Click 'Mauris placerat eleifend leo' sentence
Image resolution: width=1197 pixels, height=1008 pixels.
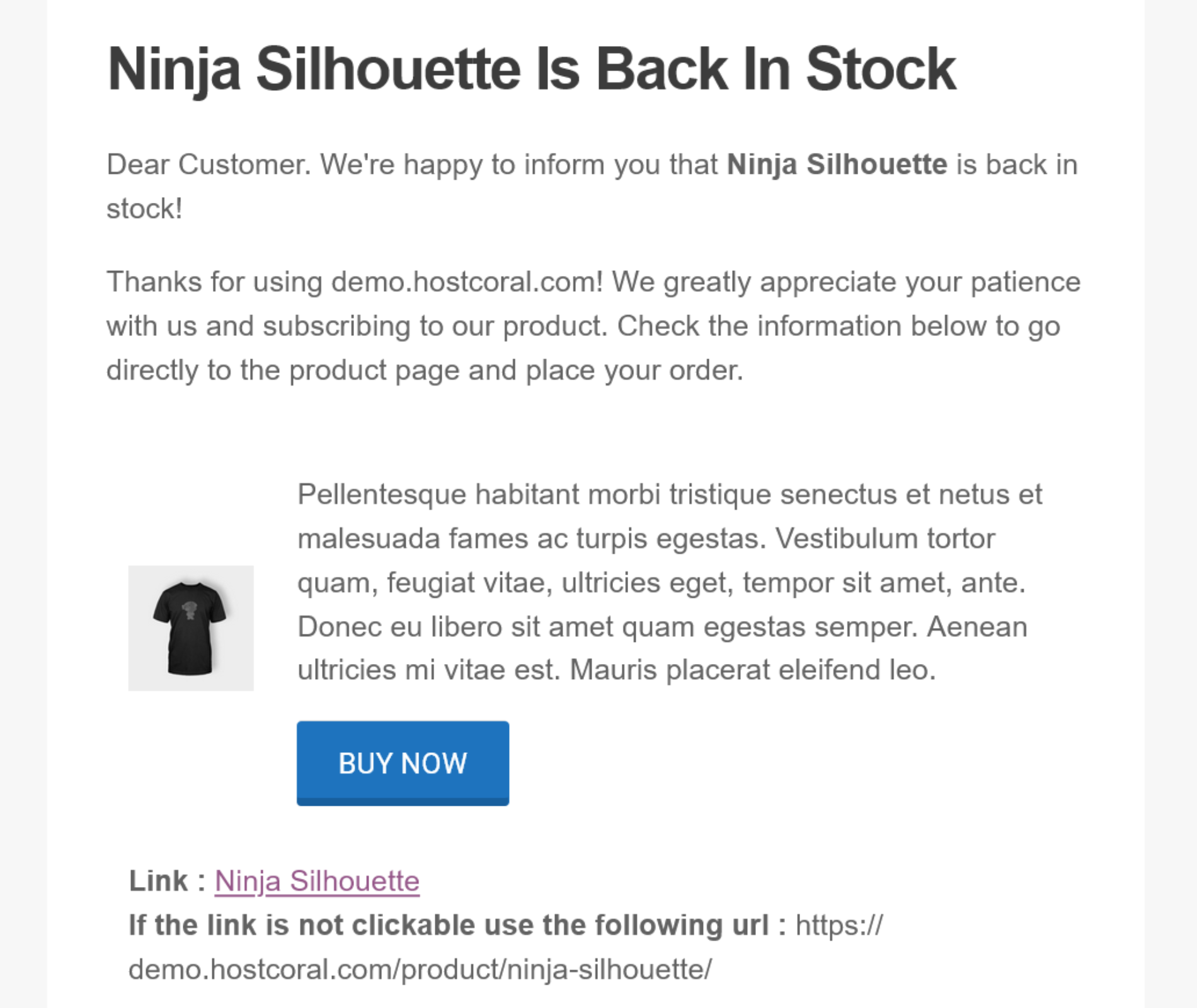point(752,670)
